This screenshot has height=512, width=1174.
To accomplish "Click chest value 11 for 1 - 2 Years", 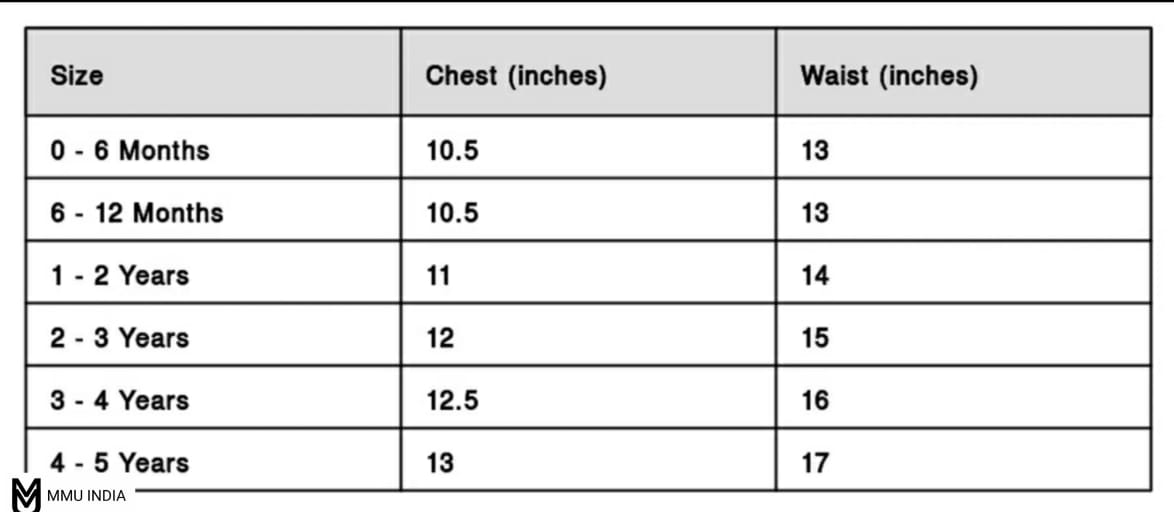I will (438, 275).
